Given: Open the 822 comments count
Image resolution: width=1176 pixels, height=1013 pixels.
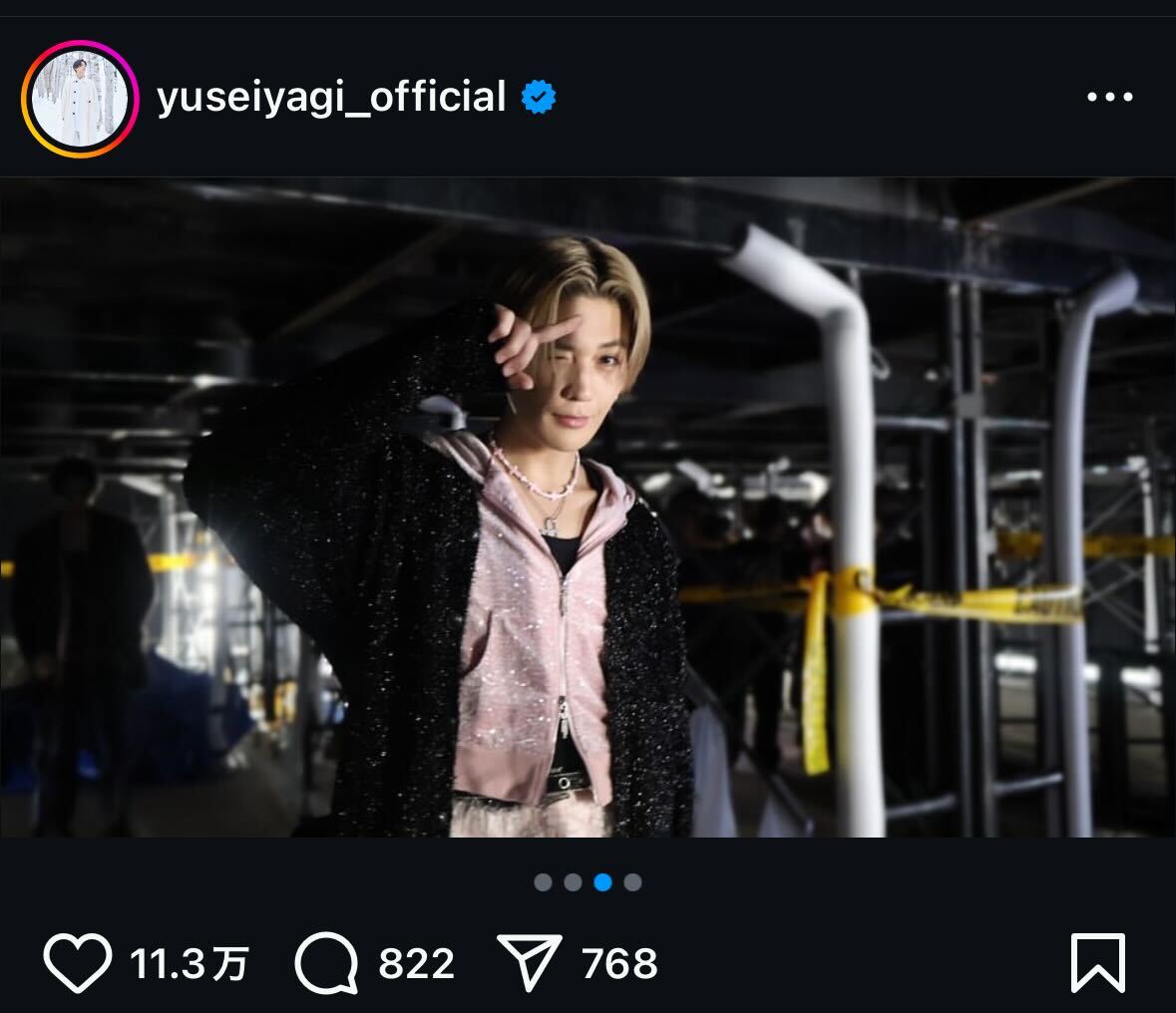Looking at the screenshot, I should (x=416, y=964).
